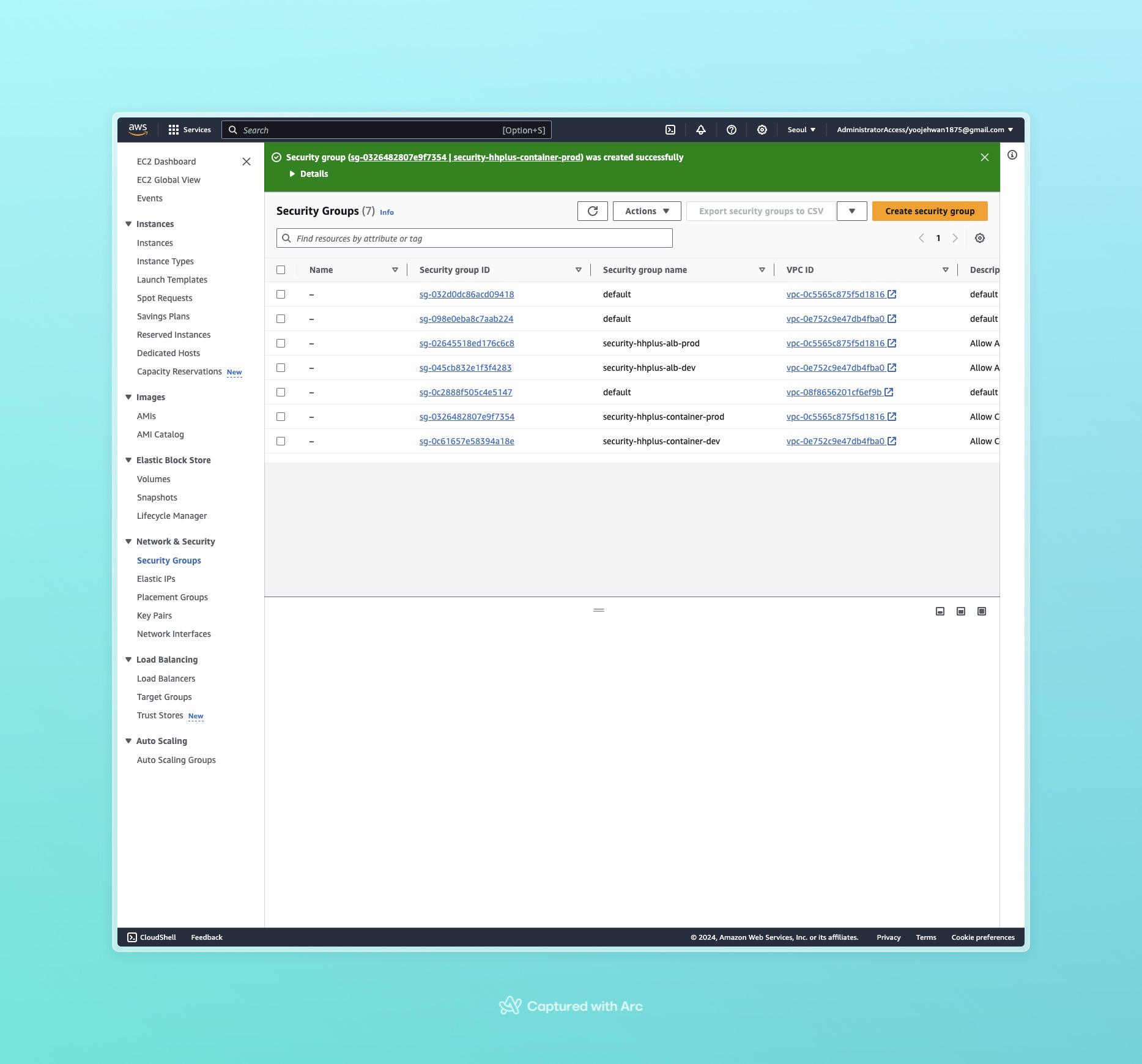Check the security-hhplus-alb-prod row

point(281,343)
